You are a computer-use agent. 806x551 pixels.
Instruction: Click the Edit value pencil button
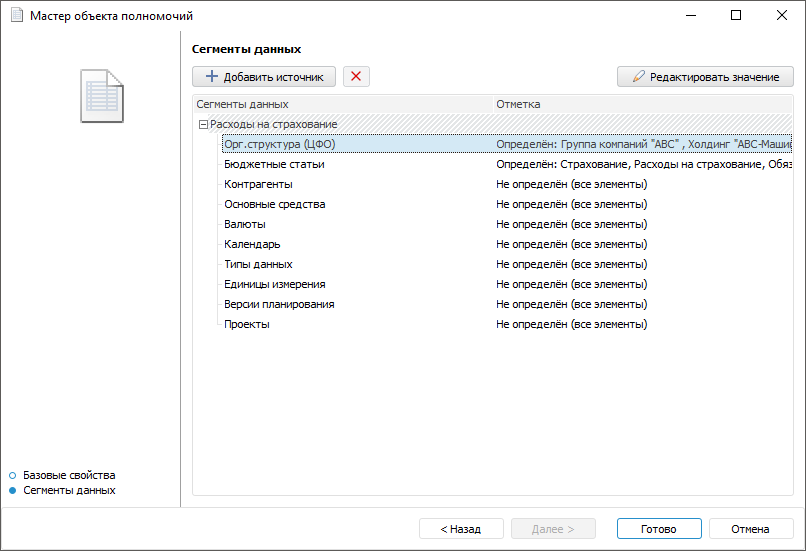[705, 77]
